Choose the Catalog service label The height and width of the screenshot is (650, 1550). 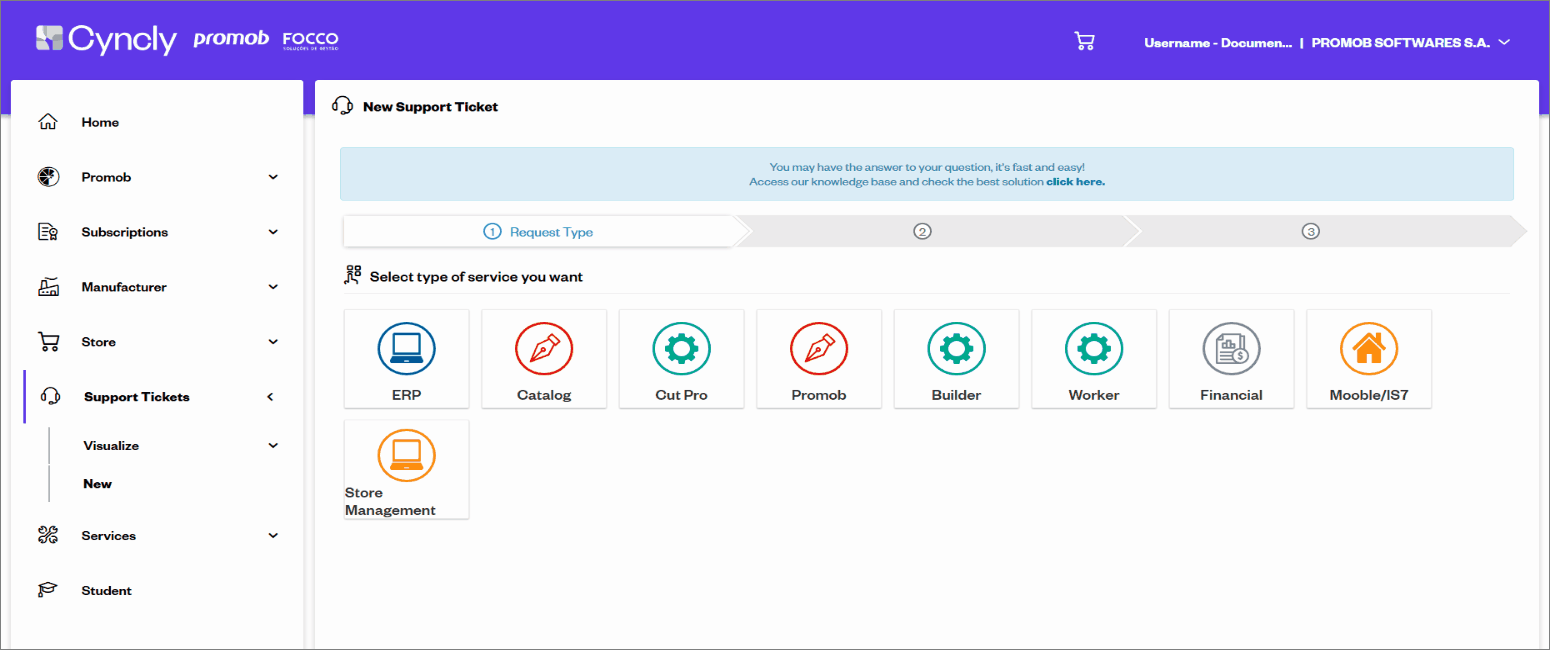544,395
